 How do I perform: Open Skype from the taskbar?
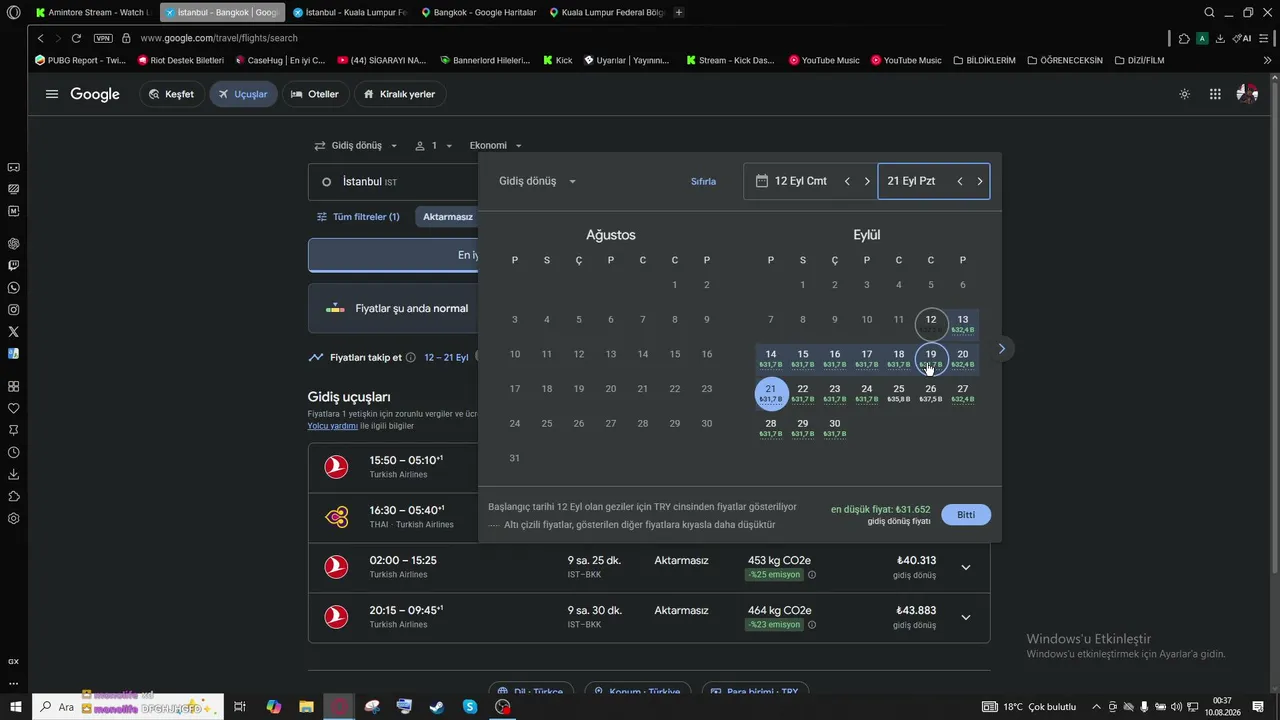coord(470,707)
